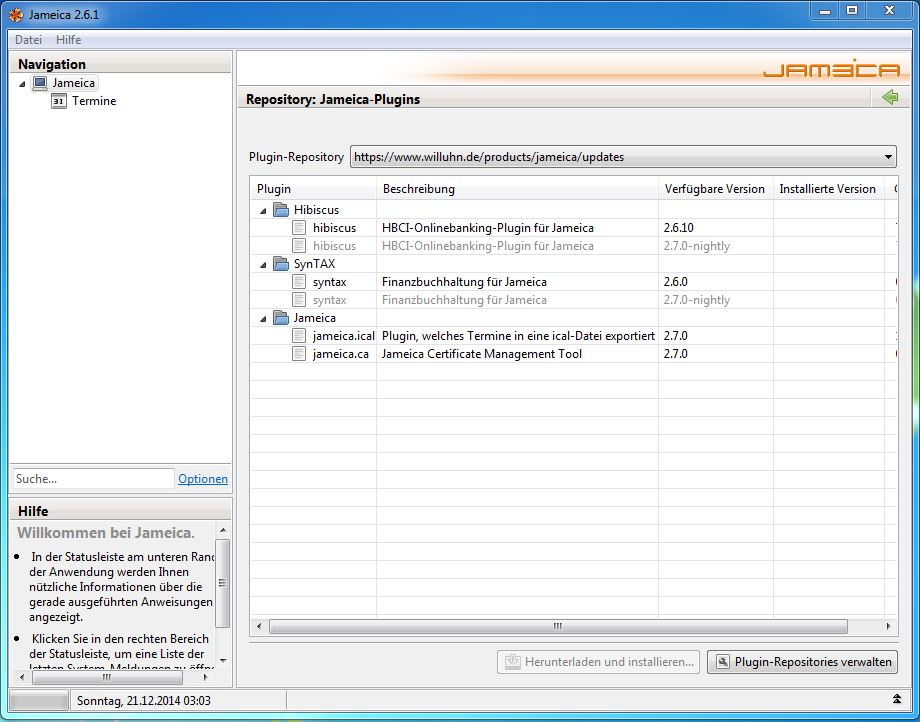920x722 pixels.
Task: Click Herunterladen und installieren button
Action: 598,662
